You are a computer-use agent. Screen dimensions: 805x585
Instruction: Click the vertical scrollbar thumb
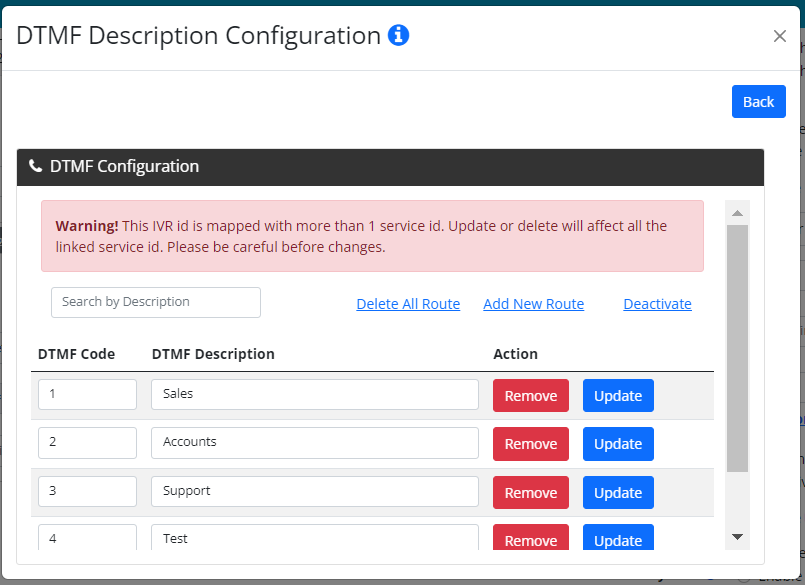pos(737,348)
